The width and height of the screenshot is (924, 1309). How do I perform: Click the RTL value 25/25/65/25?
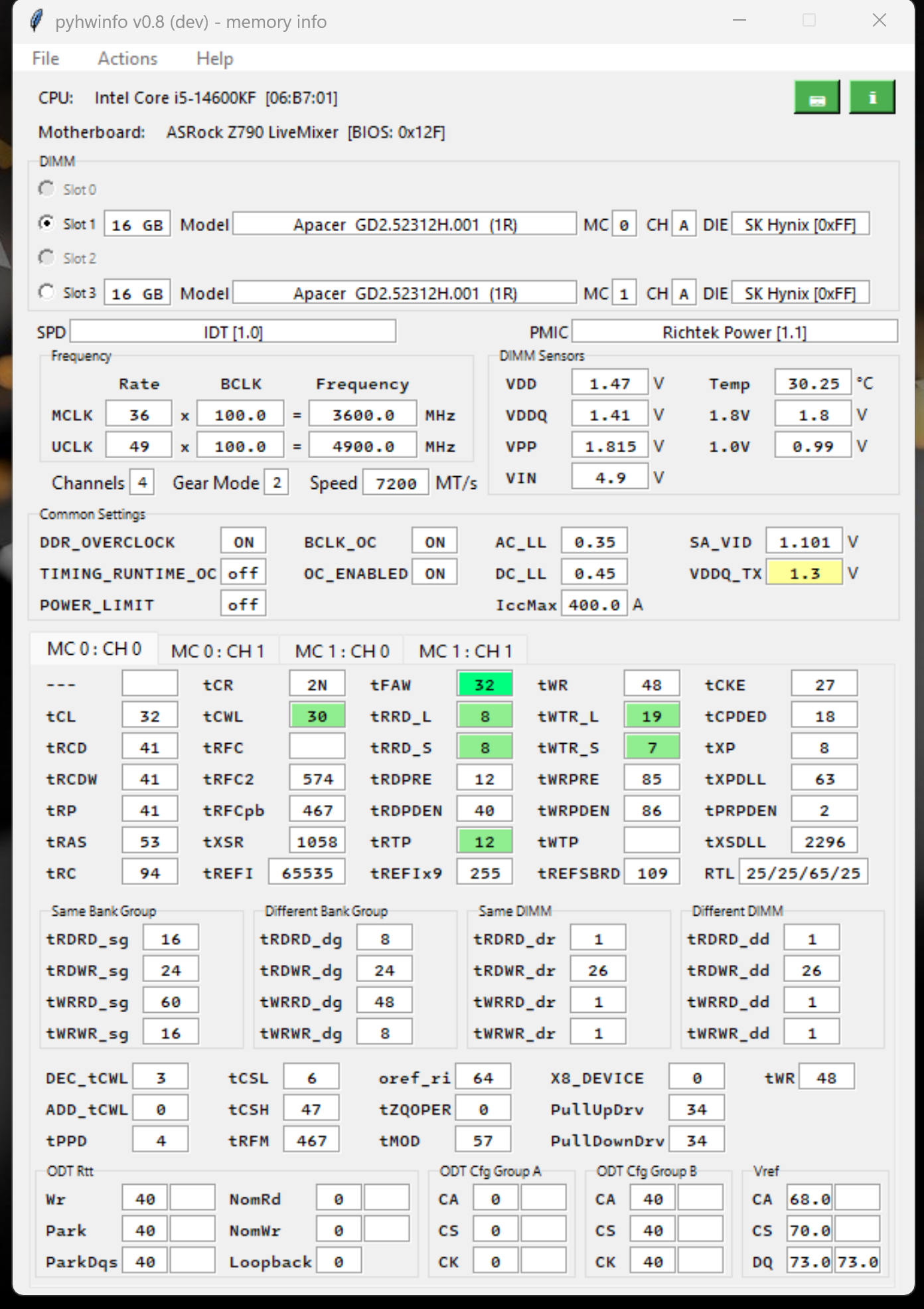coord(803,873)
